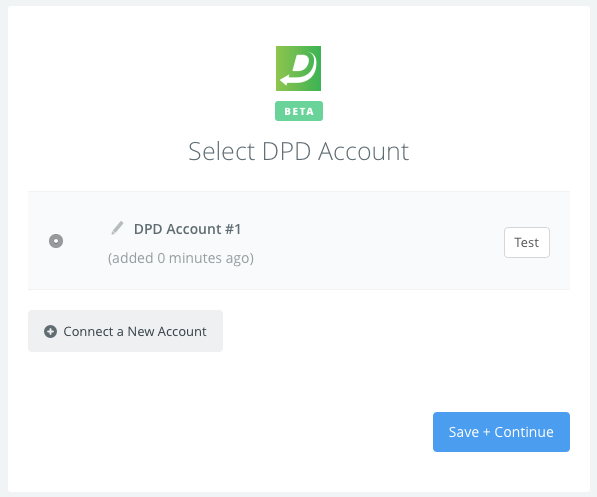Select the DPD Account #1 radio button
597x497 pixels.
point(56,241)
